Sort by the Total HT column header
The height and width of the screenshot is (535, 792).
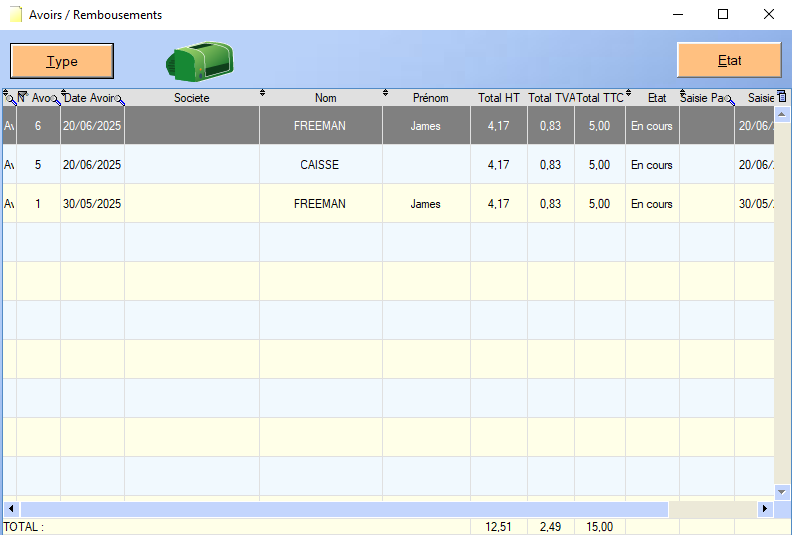498,98
